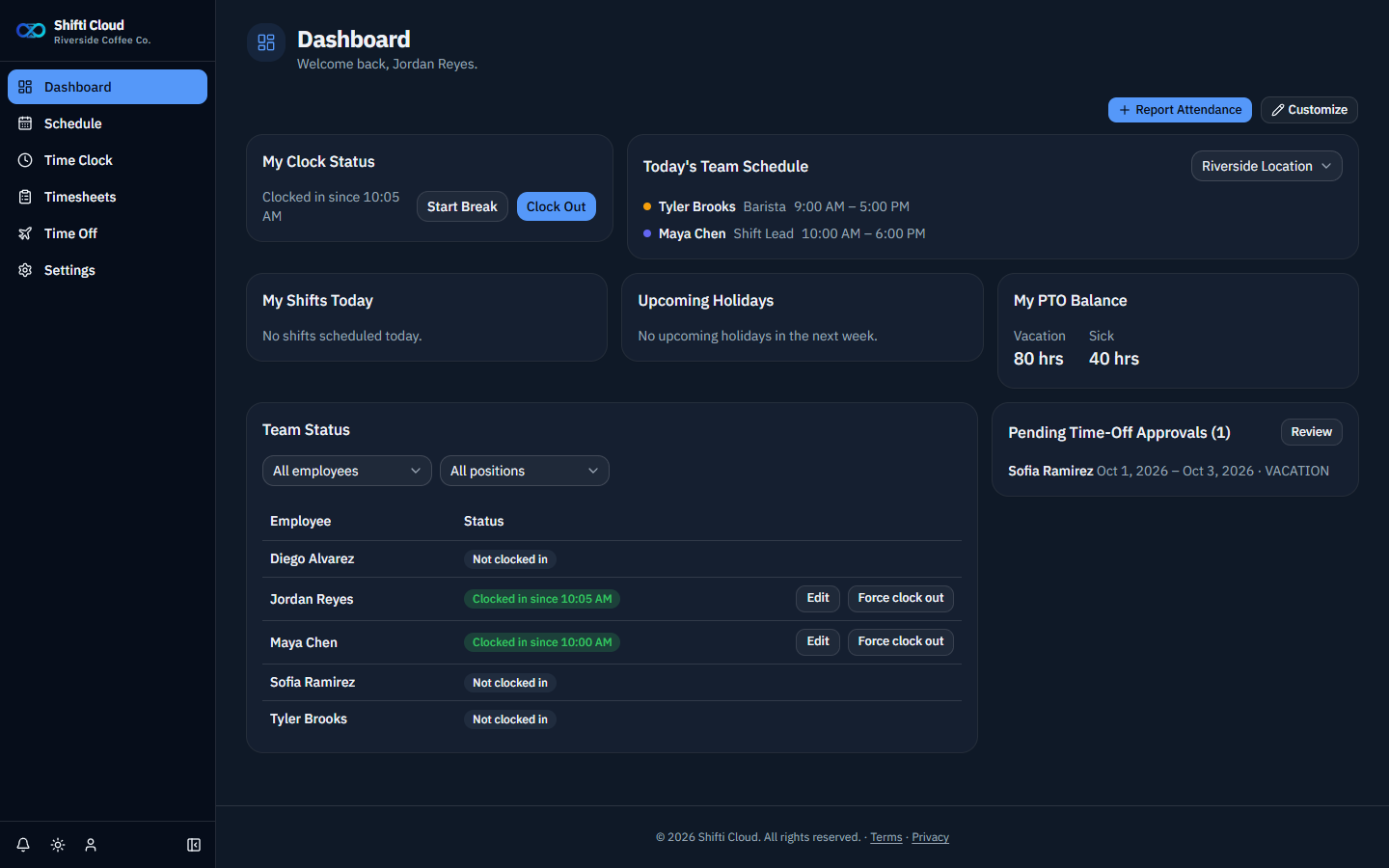Edit Maya Chen clock entry

click(818, 641)
